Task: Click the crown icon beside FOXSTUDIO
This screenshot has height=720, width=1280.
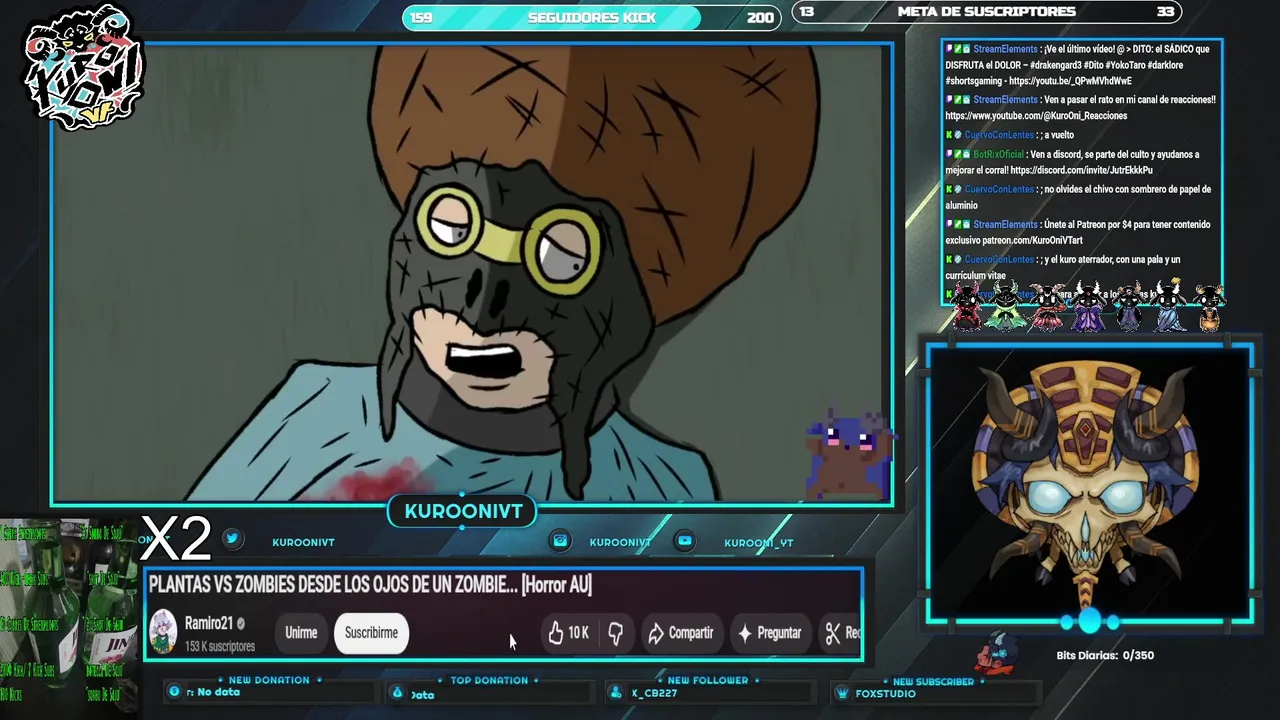Action: pyautogui.click(x=844, y=693)
